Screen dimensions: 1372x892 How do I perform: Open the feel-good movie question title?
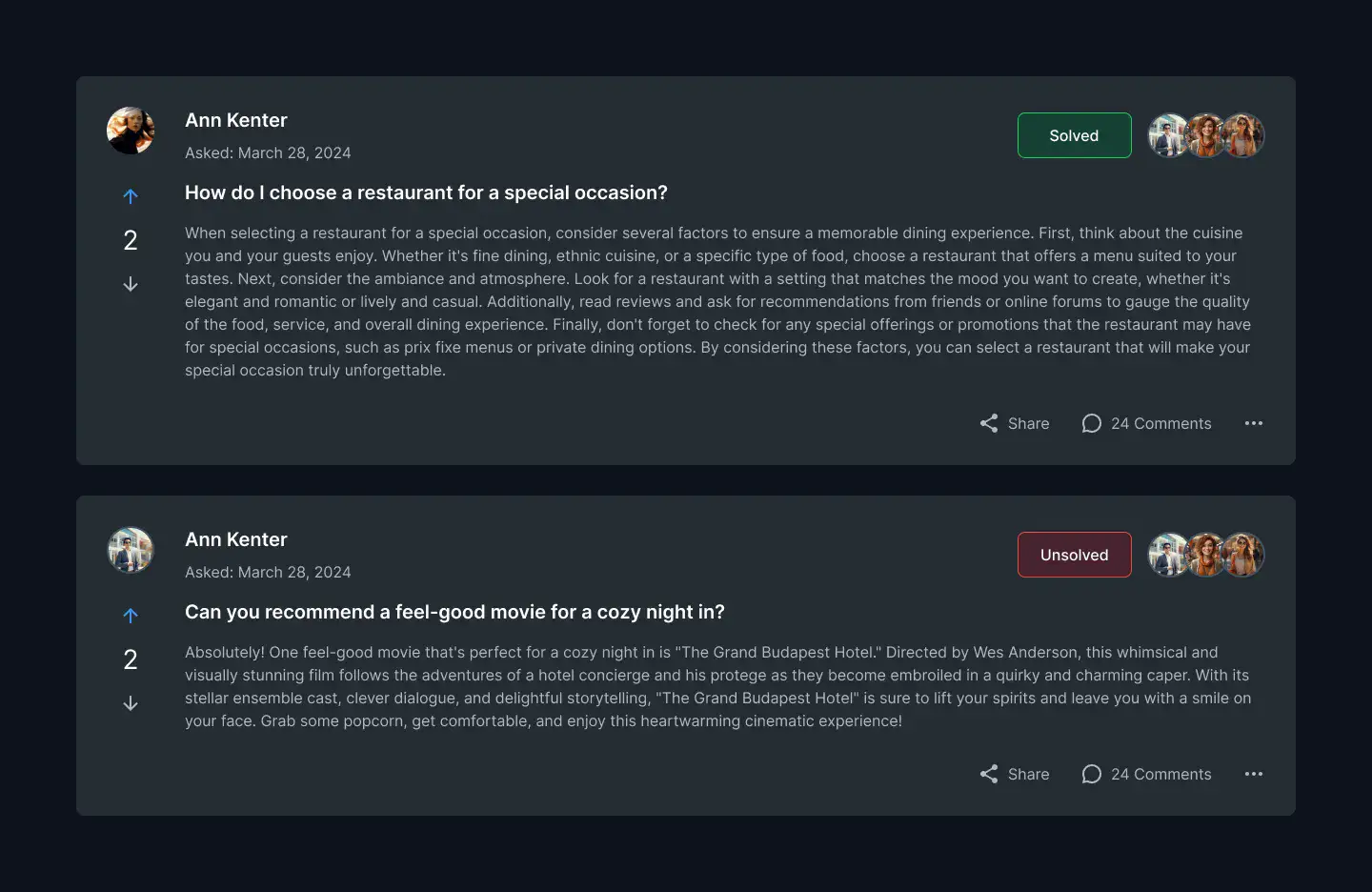click(454, 612)
